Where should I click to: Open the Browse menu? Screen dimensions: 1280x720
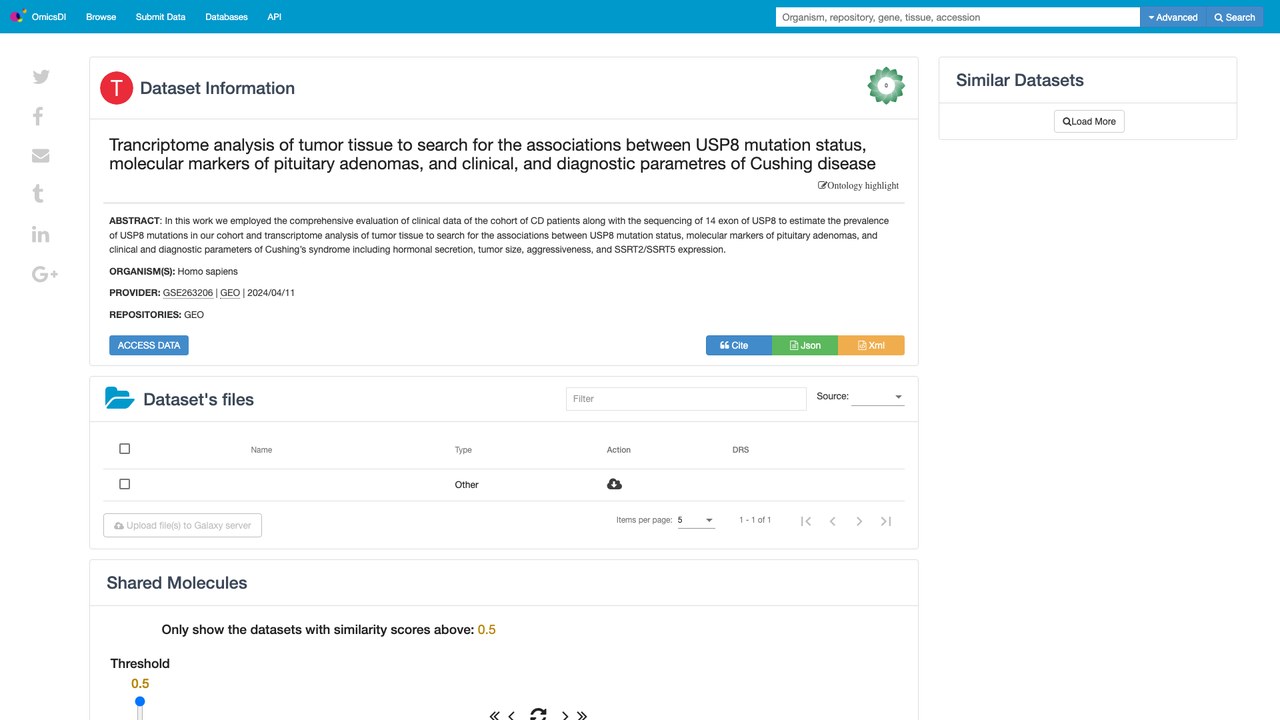(101, 17)
